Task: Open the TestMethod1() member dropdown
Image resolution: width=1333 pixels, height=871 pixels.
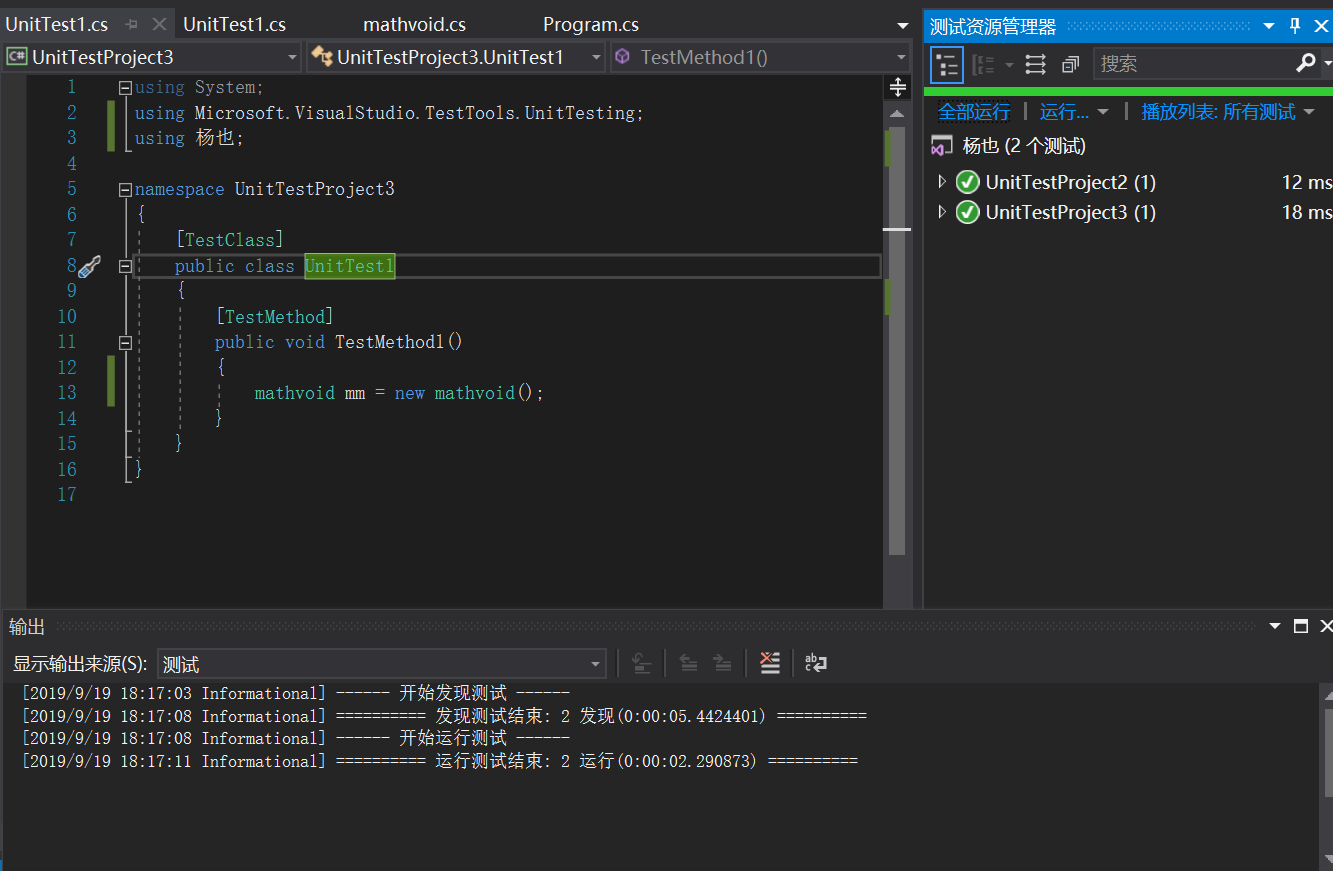Action: [900, 57]
